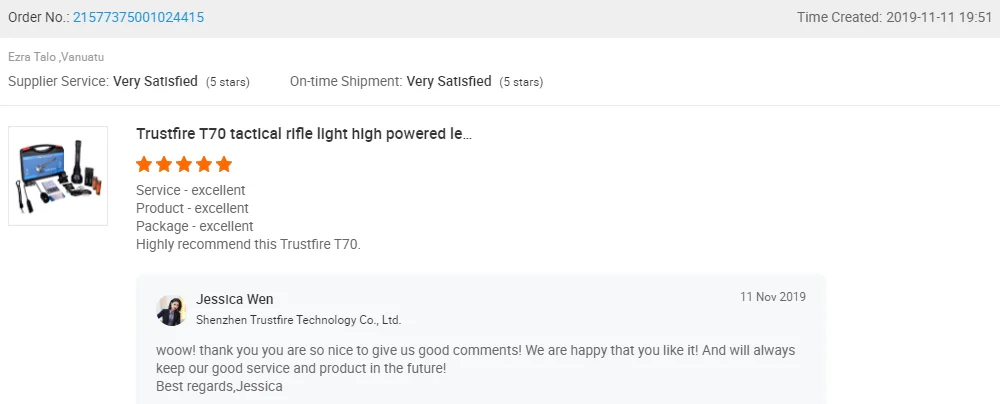
Task: Click the second orange rating star
Action: (164, 164)
